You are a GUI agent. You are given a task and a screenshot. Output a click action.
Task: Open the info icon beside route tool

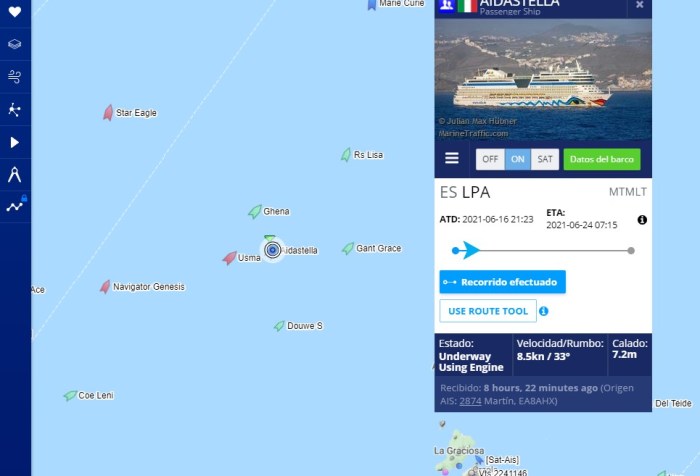(543, 311)
